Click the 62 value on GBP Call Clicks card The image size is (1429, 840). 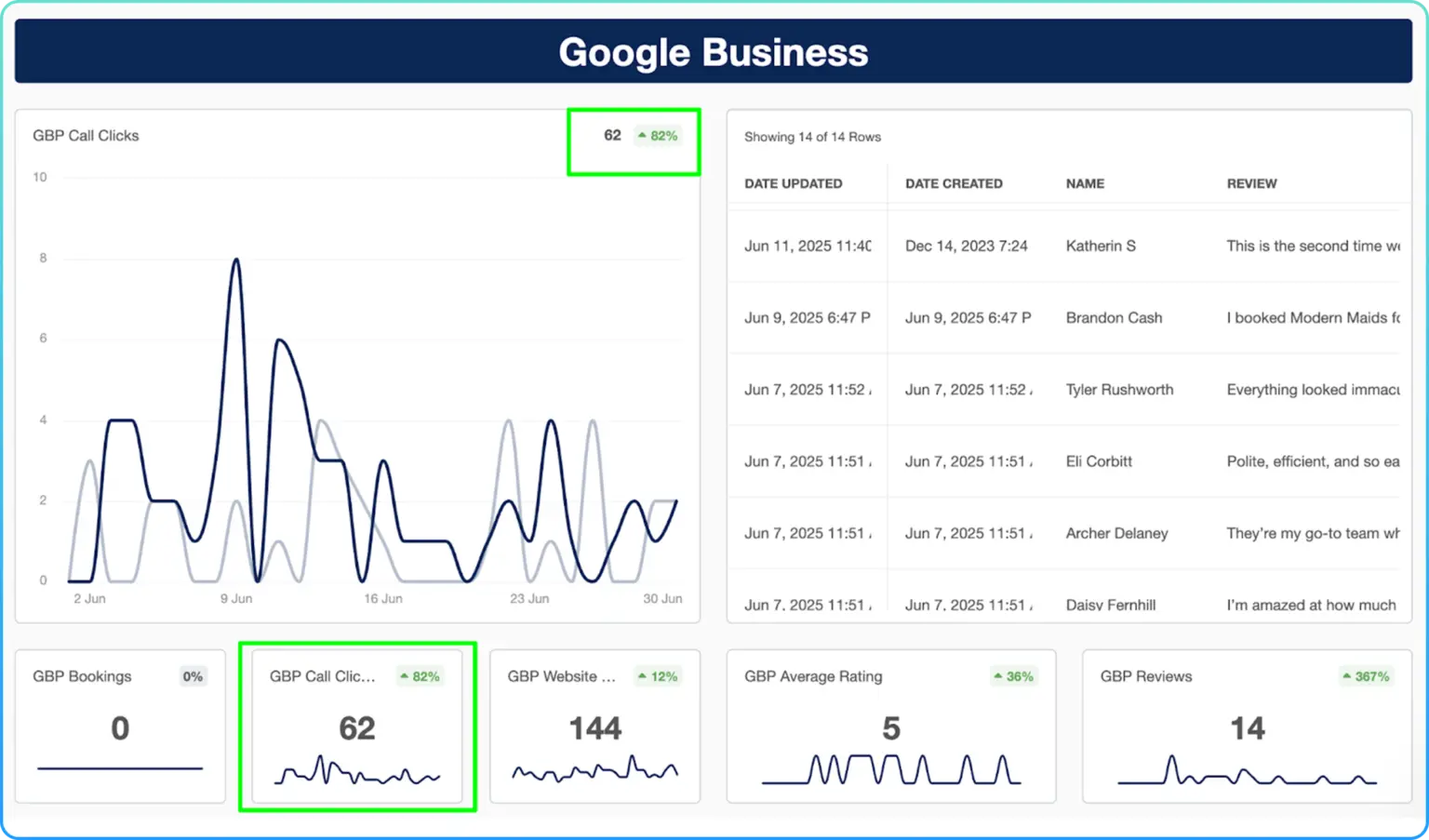coord(357,728)
